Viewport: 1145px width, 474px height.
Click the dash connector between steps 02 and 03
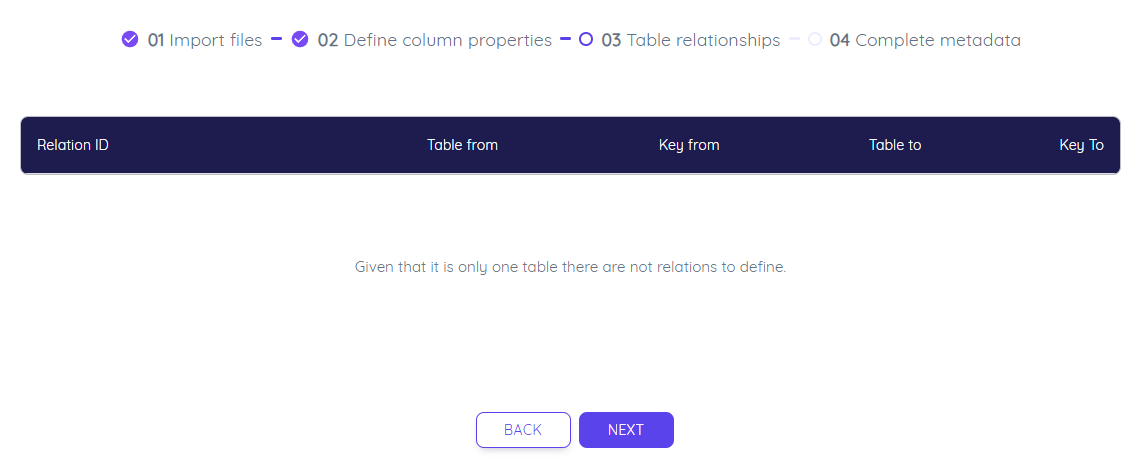point(565,39)
